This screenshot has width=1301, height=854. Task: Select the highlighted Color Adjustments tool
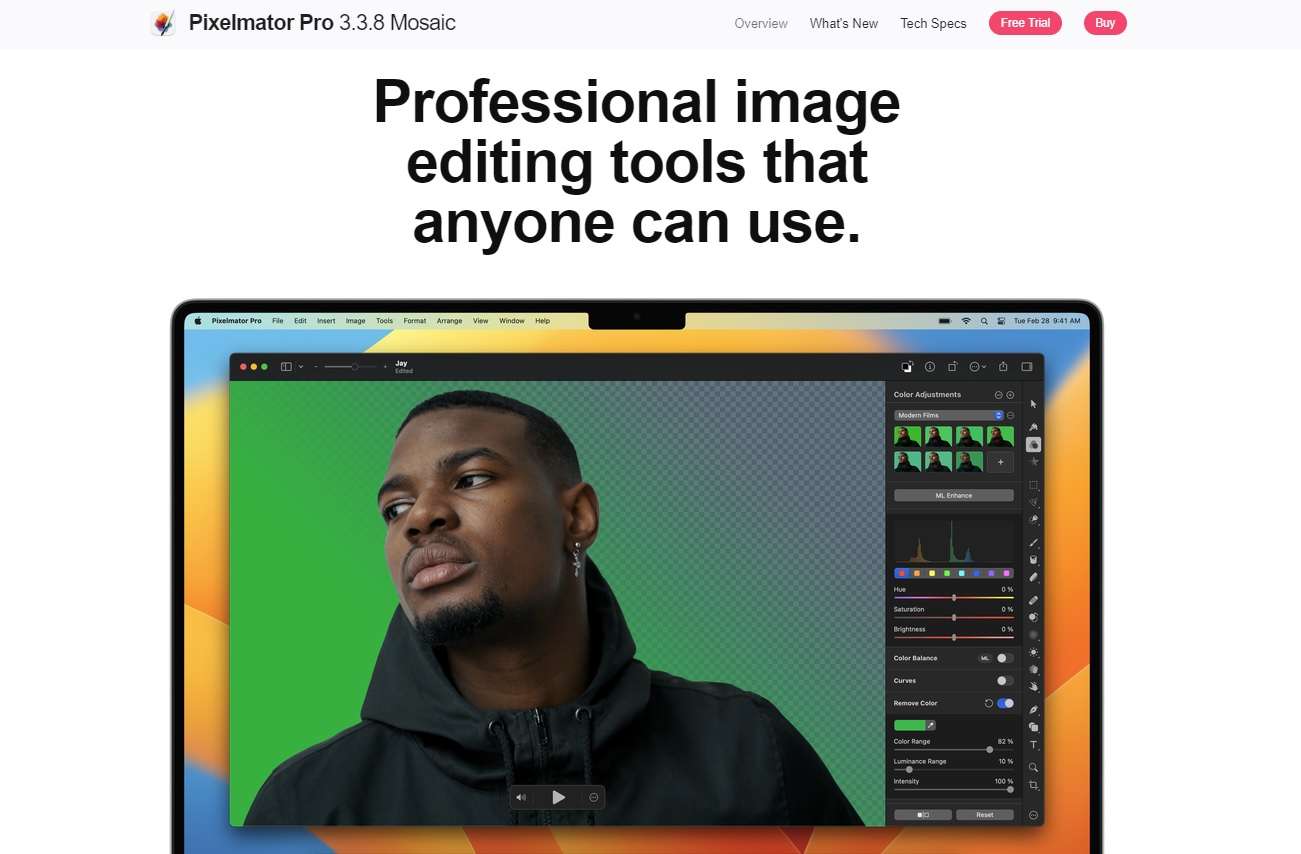(x=1033, y=444)
